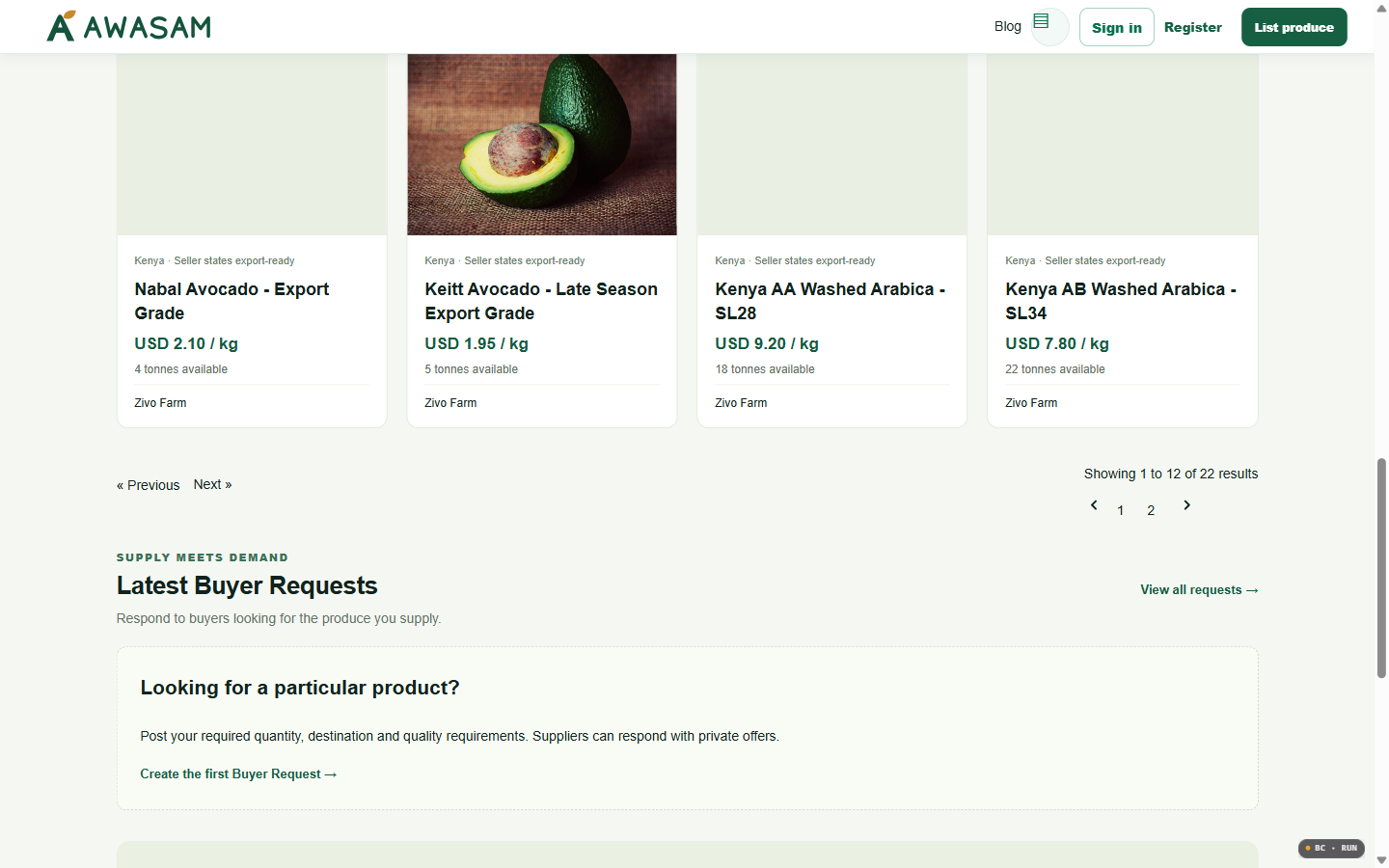Click the Latest Buyer Requests heading

[247, 585]
